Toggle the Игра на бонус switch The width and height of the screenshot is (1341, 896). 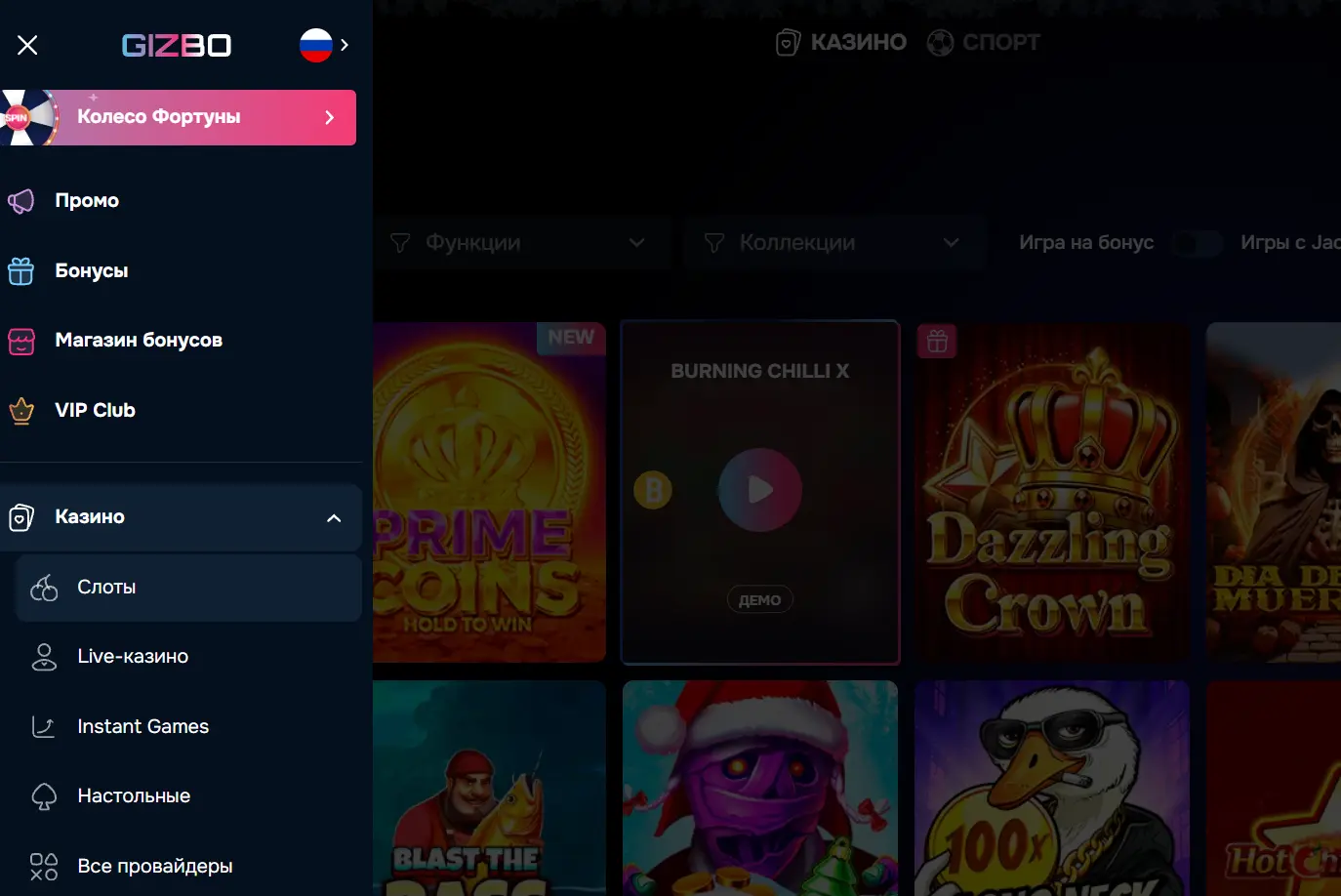coord(1198,243)
